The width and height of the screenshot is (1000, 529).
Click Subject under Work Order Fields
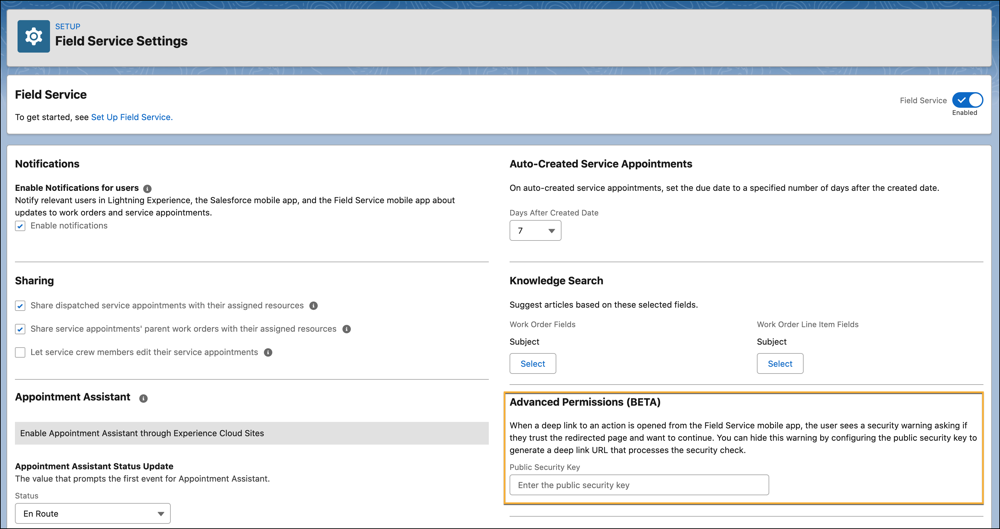pos(524,342)
